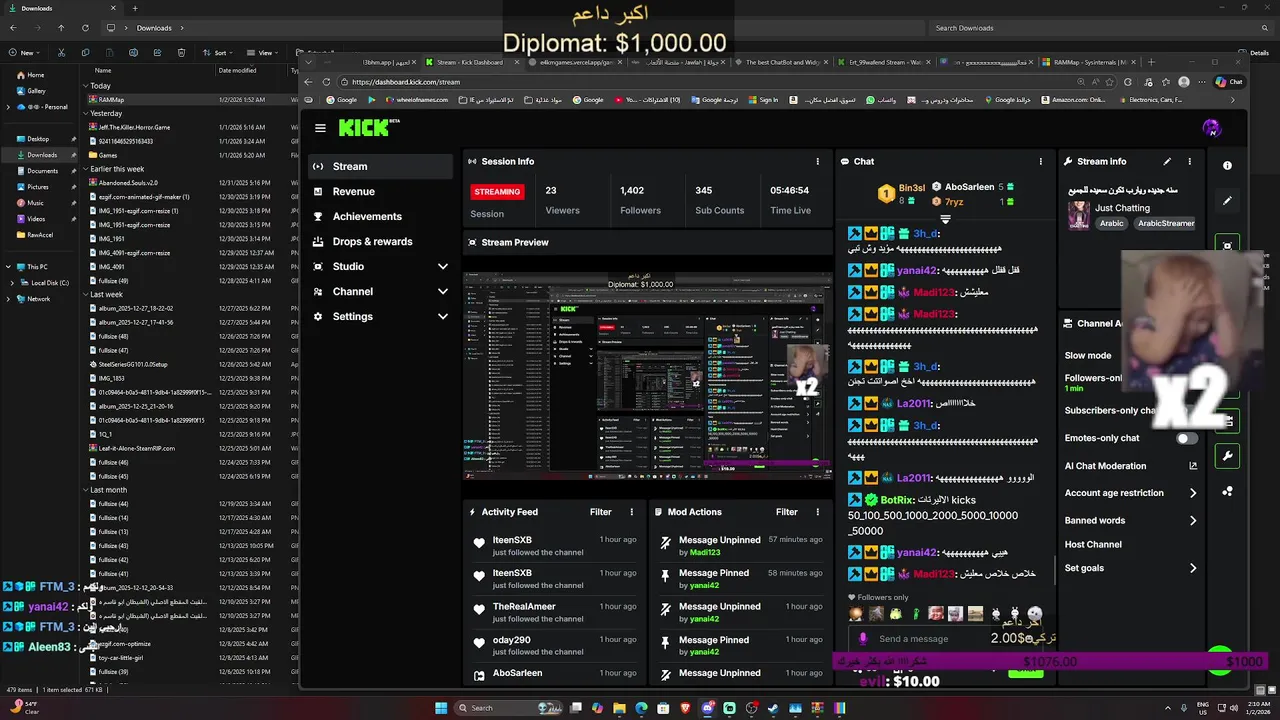Filter the Mod Actions list

pyautogui.click(x=787, y=512)
